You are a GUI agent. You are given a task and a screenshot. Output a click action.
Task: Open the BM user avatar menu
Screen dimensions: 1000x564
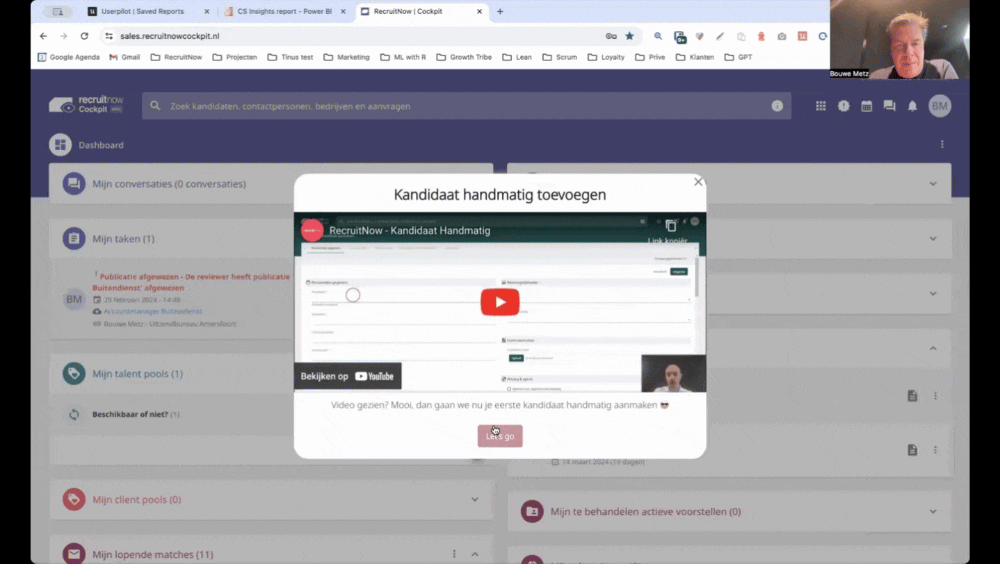click(939, 106)
